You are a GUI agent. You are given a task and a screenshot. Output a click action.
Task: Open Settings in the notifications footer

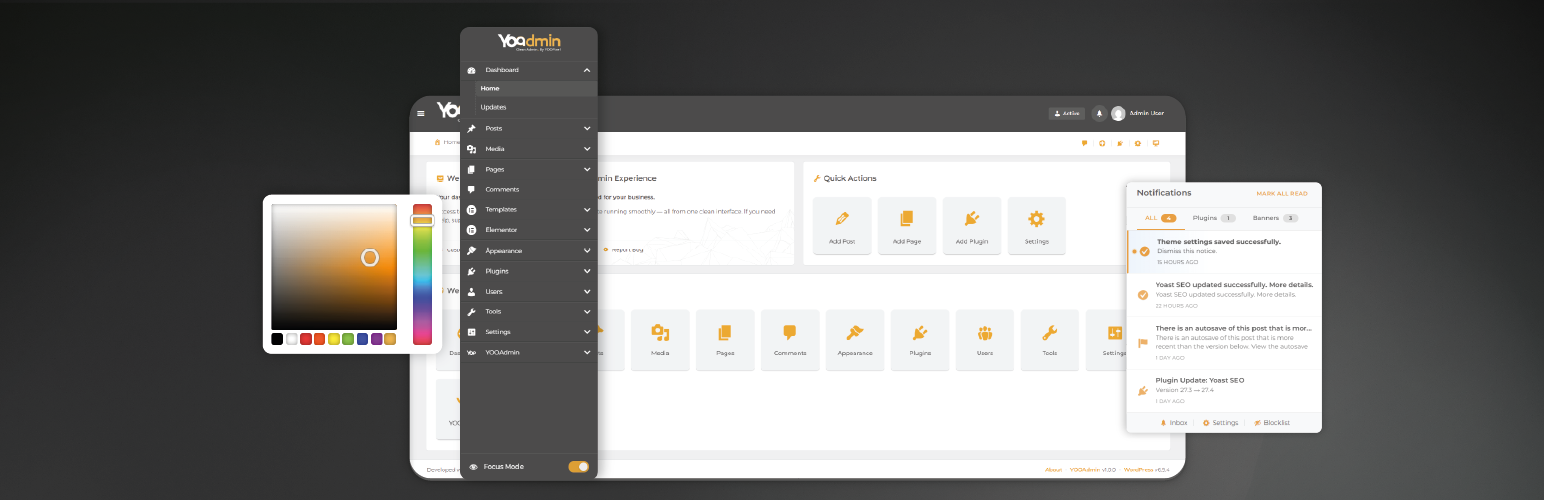1220,423
